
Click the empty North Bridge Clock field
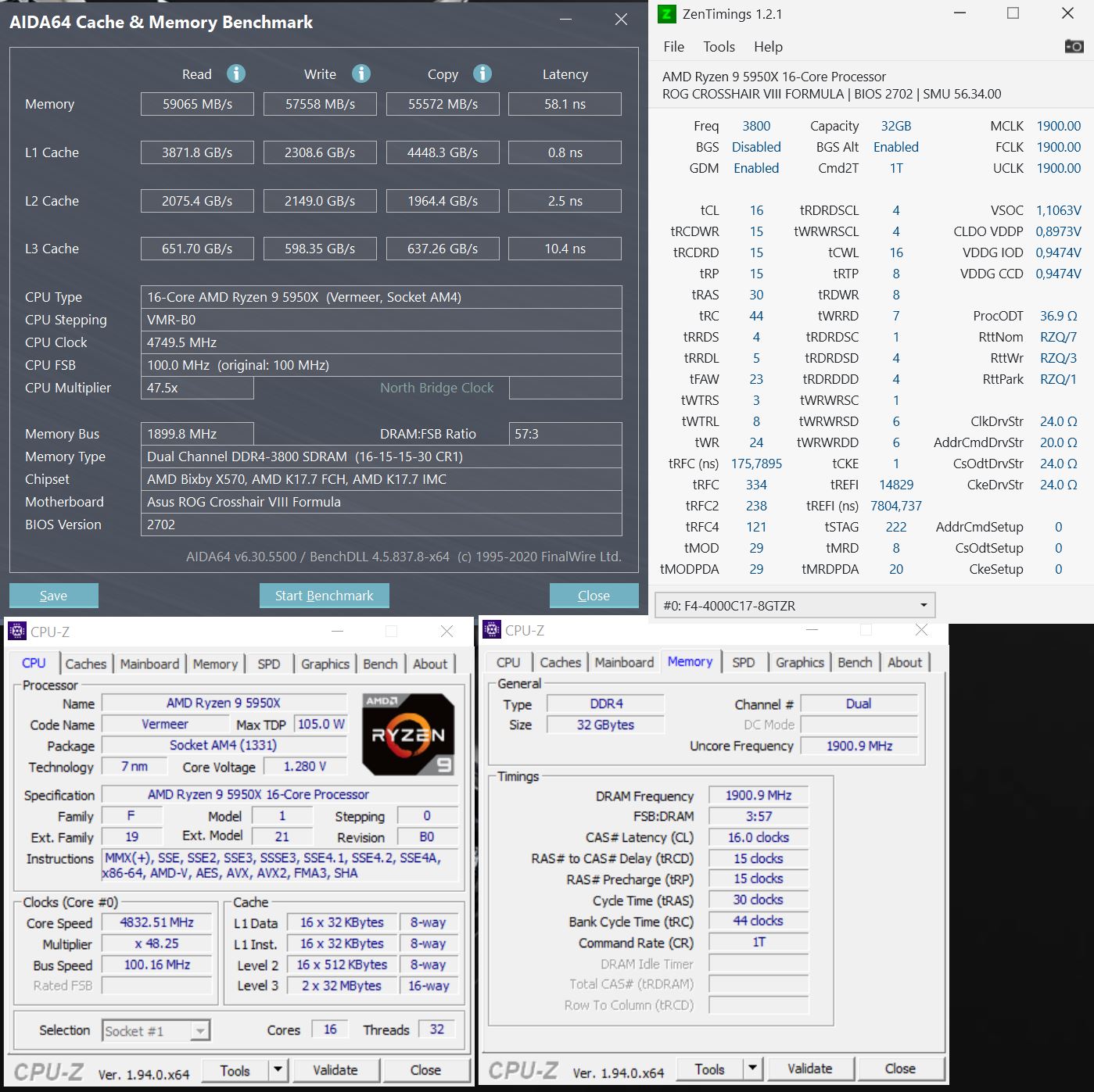(565, 388)
